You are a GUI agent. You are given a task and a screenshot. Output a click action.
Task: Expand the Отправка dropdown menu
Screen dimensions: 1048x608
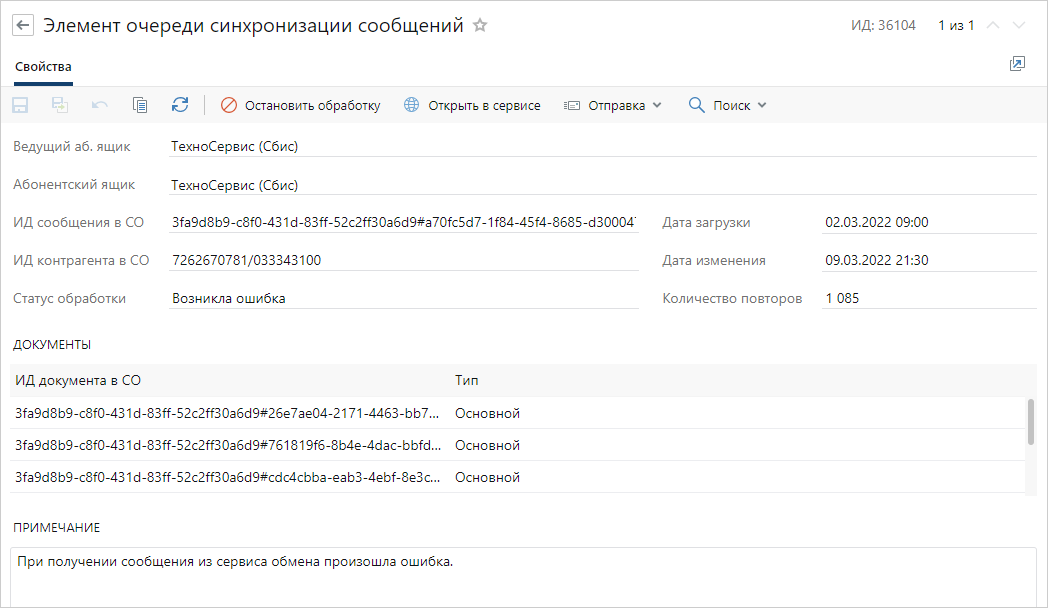pyautogui.click(x=613, y=105)
